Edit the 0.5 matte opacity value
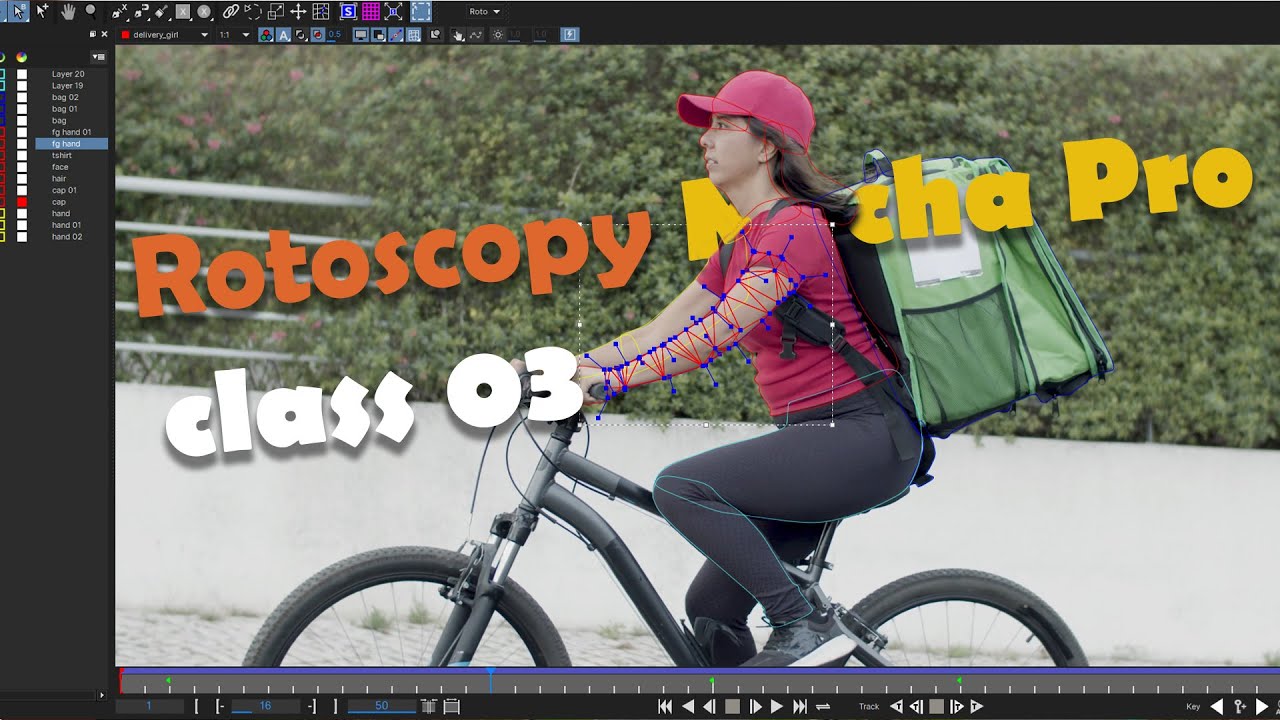 334,35
